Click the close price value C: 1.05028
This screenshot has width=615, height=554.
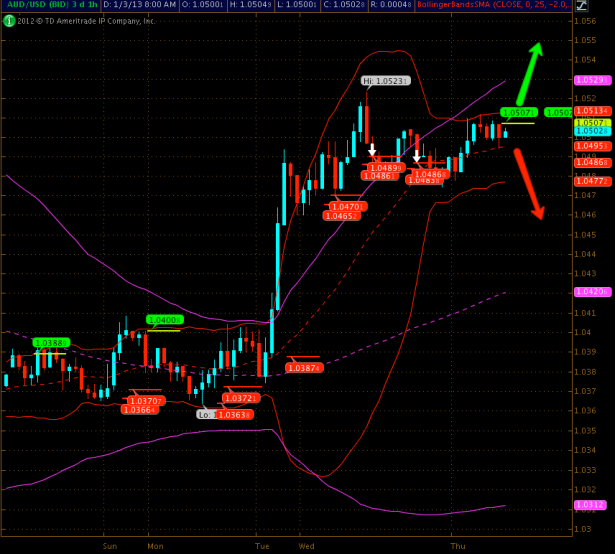[345, 5]
